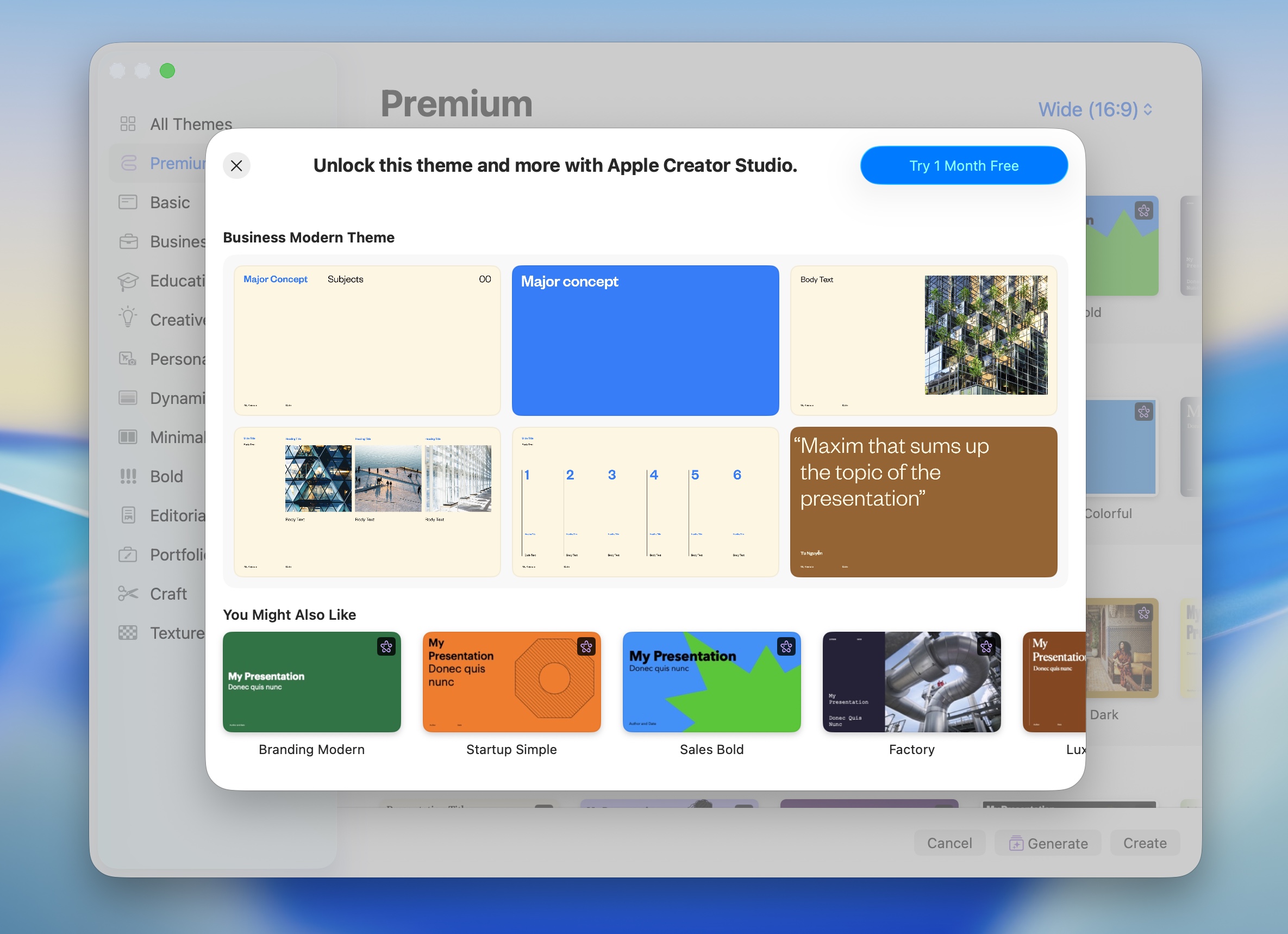This screenshot has width=1288, height=934.
Task: Select the brown Maxim quote slide preview
Action: [923, 502]
